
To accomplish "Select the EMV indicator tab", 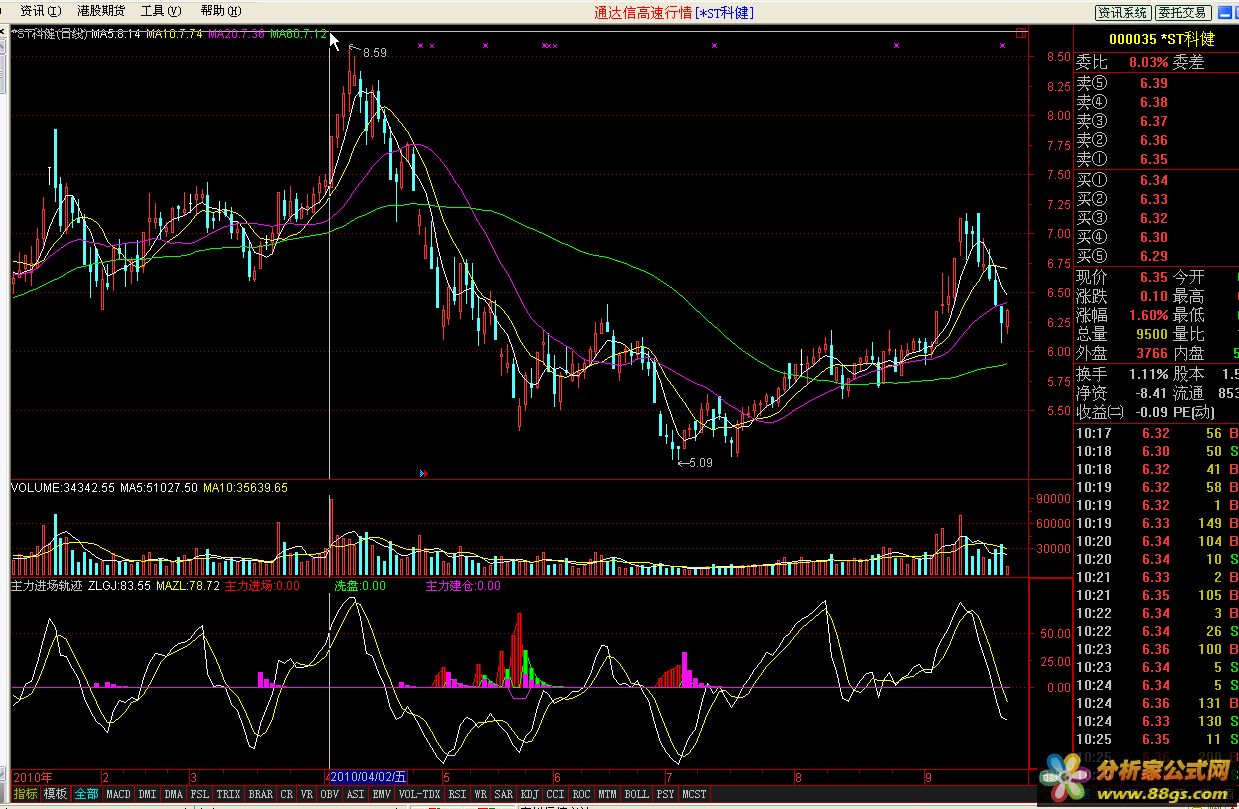I will 381,794.
